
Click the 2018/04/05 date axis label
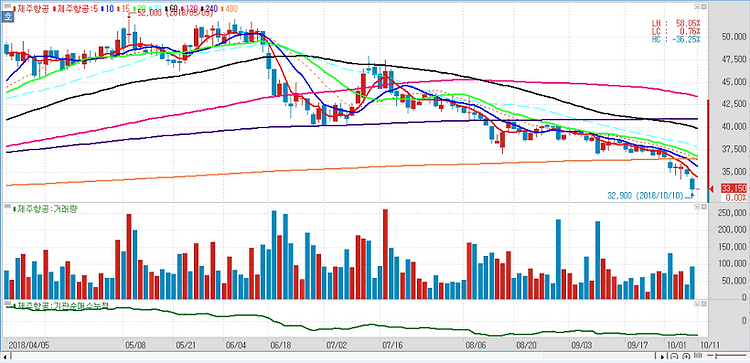[x=30, y=344]
